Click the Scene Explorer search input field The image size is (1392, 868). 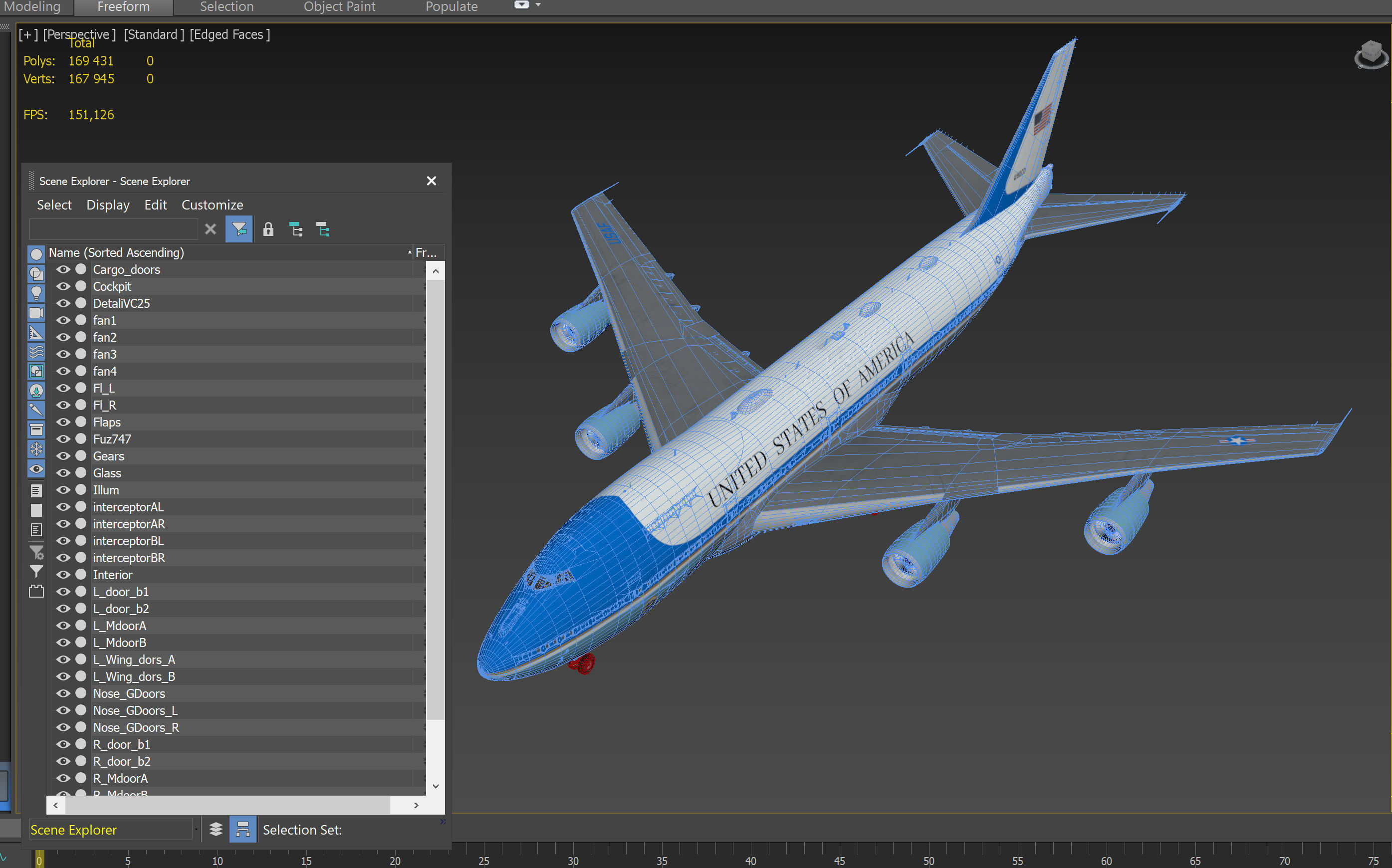tap(114, 229)
